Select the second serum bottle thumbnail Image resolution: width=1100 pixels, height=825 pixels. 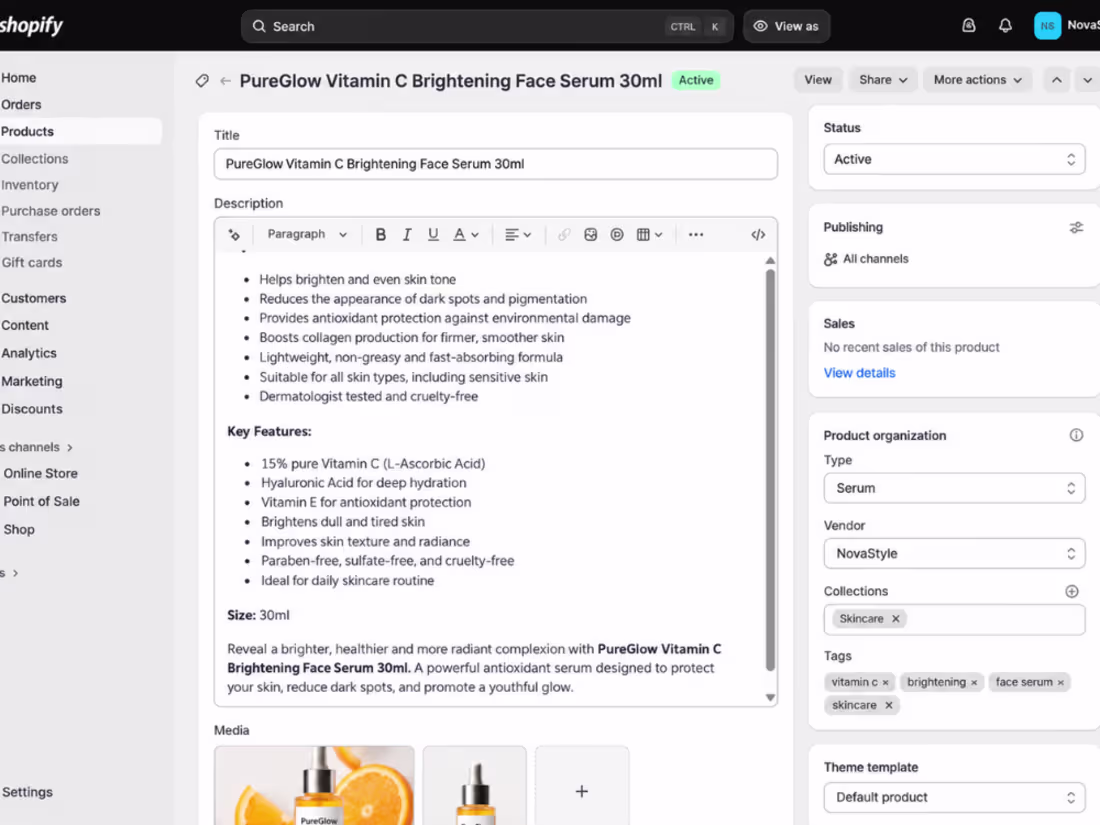(x=474, y=786)
